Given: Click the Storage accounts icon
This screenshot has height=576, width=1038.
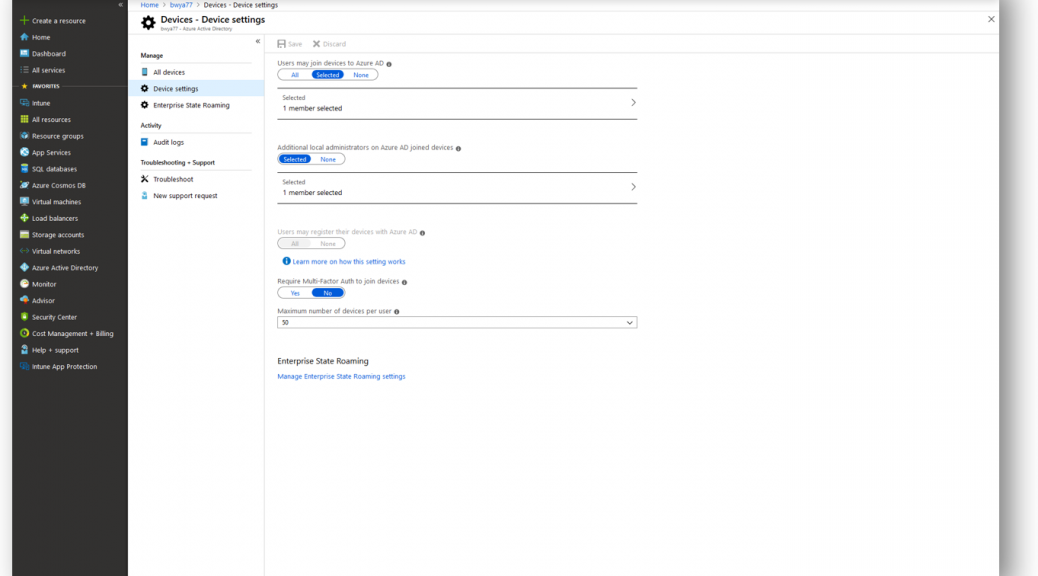Looking at the screenshot, I should click(x=24, y=235).
